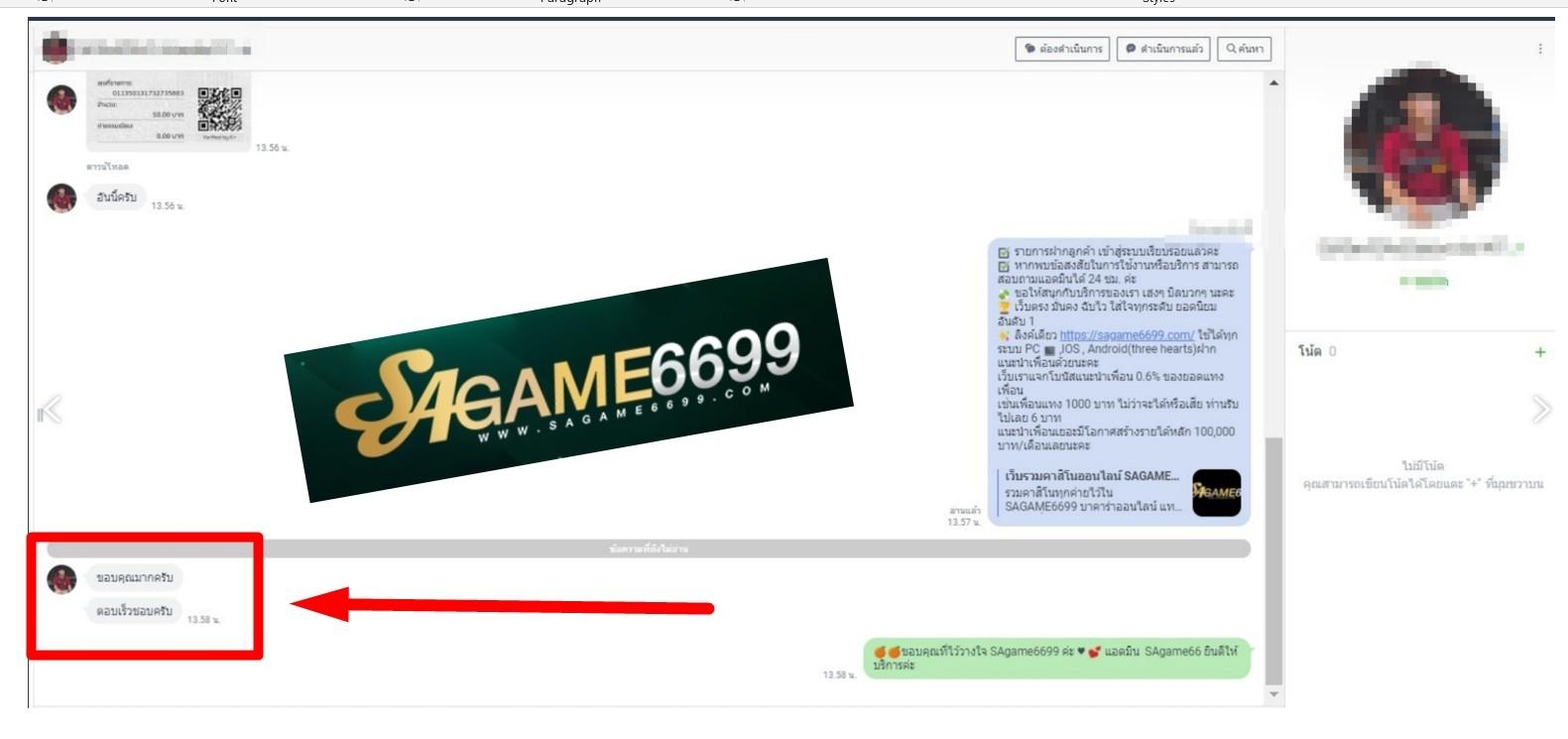Click the next chevron on right edge
Viewport: 1568px width, 739px height.
click(1540, 409)
